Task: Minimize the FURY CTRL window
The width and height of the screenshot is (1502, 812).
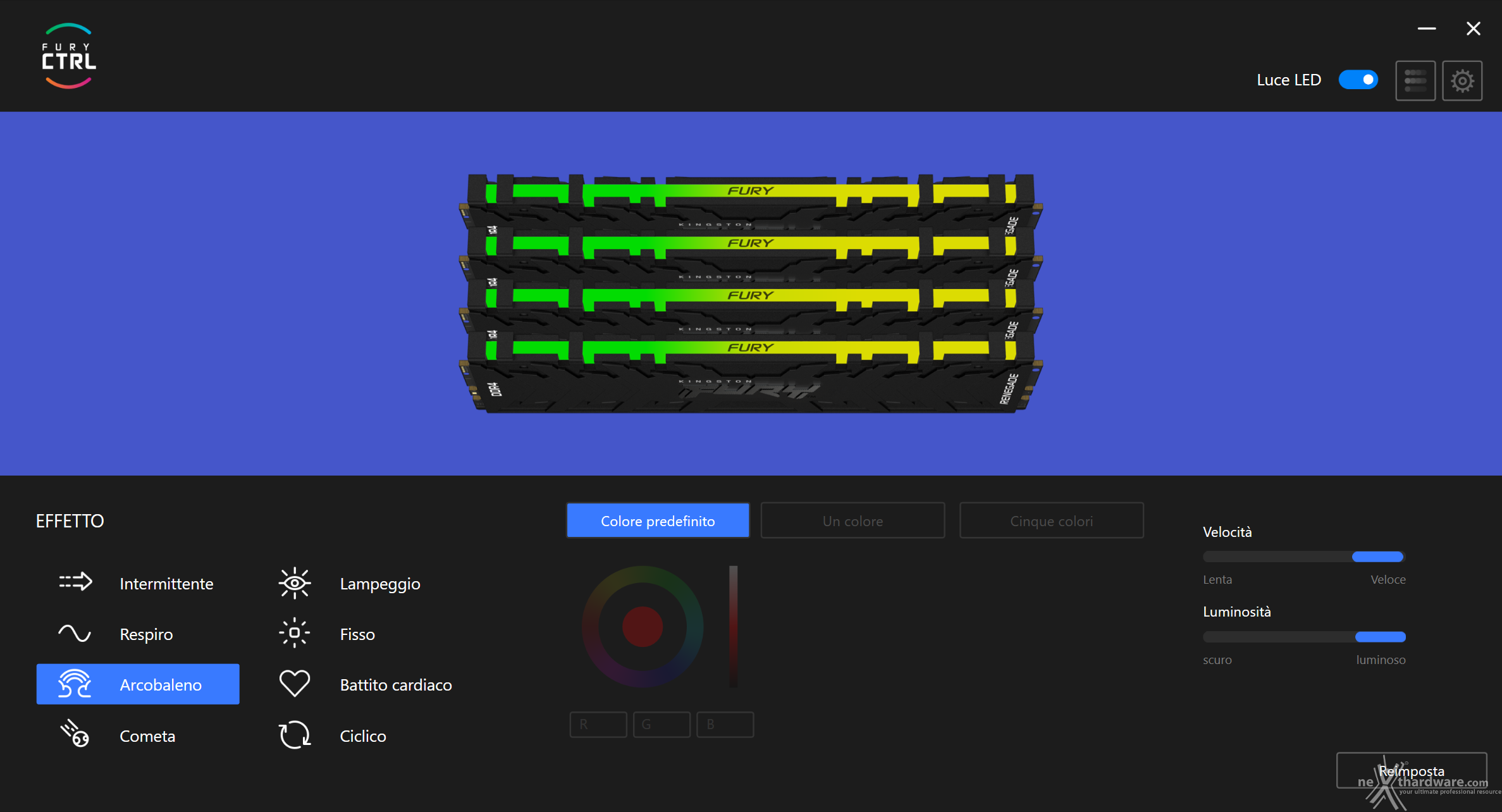Action: pos(1427,28)
